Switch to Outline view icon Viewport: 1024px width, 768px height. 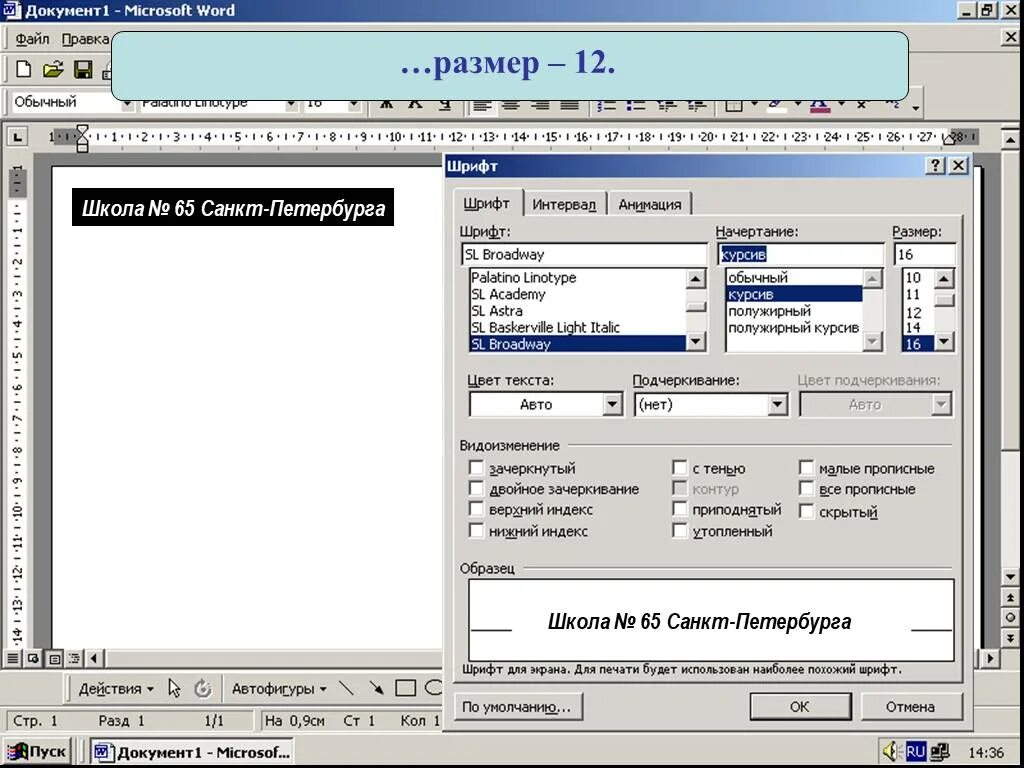coord(74,658)
